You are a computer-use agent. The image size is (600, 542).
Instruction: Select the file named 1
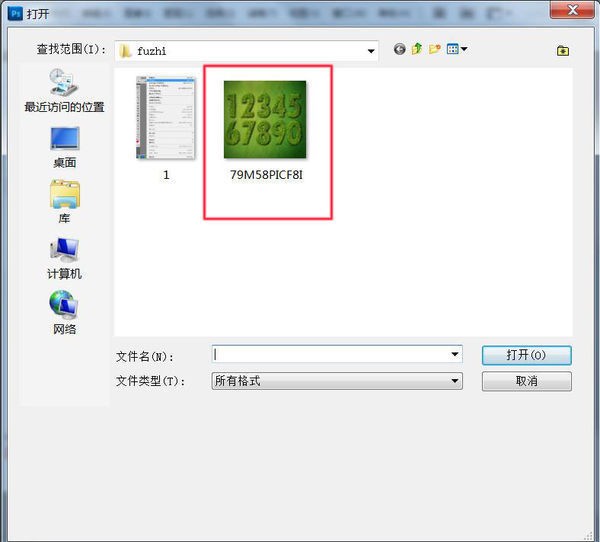click(166, 120)
